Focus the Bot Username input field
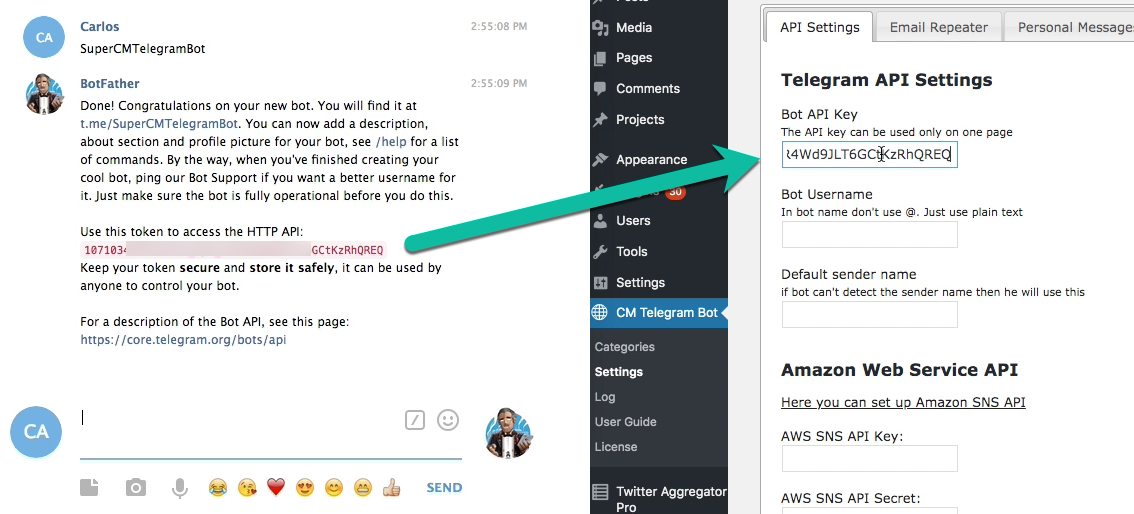This screenshot has width=1134, height=514. (869, 234)
